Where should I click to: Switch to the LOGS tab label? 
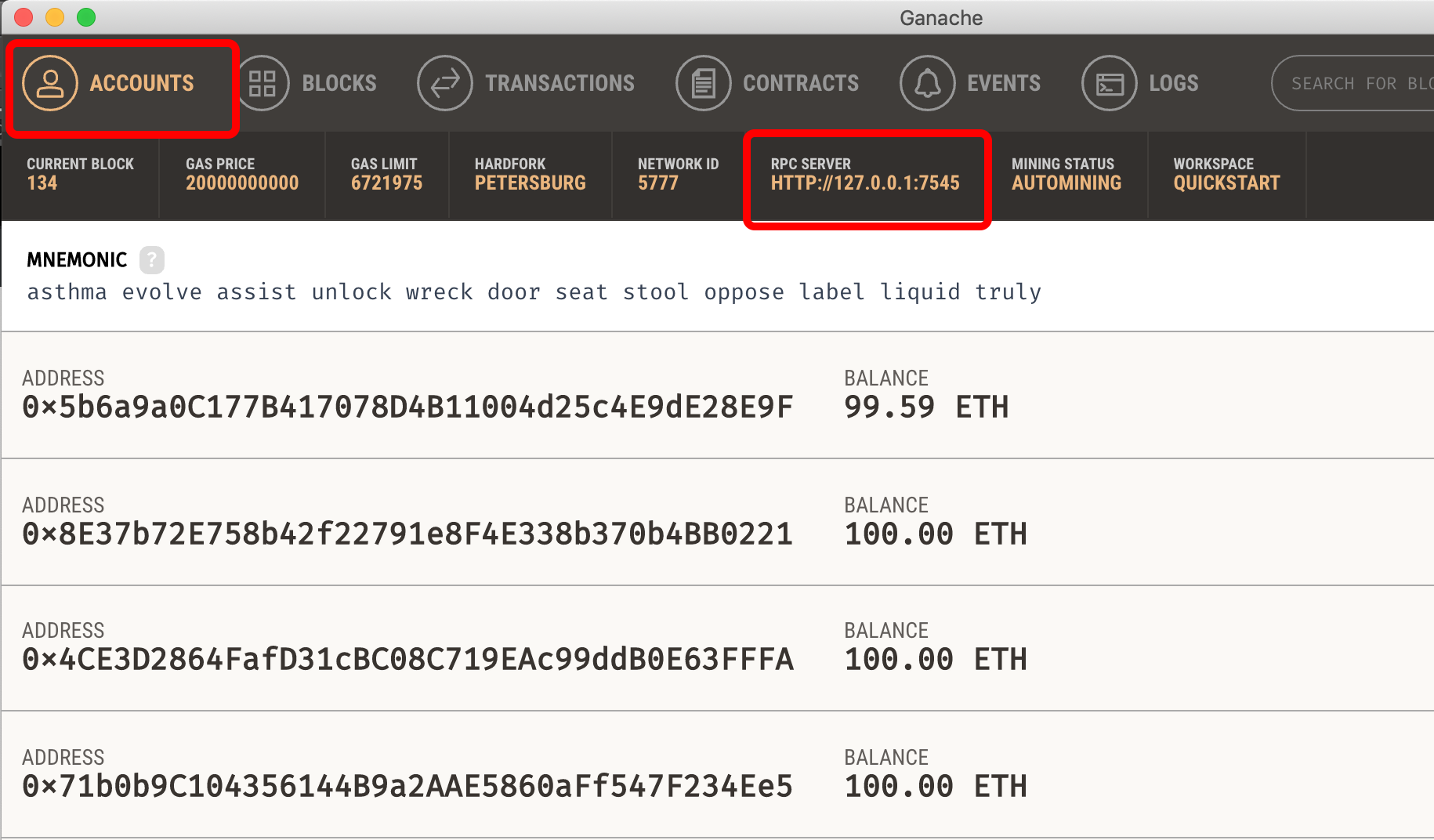pos(1174,83)
